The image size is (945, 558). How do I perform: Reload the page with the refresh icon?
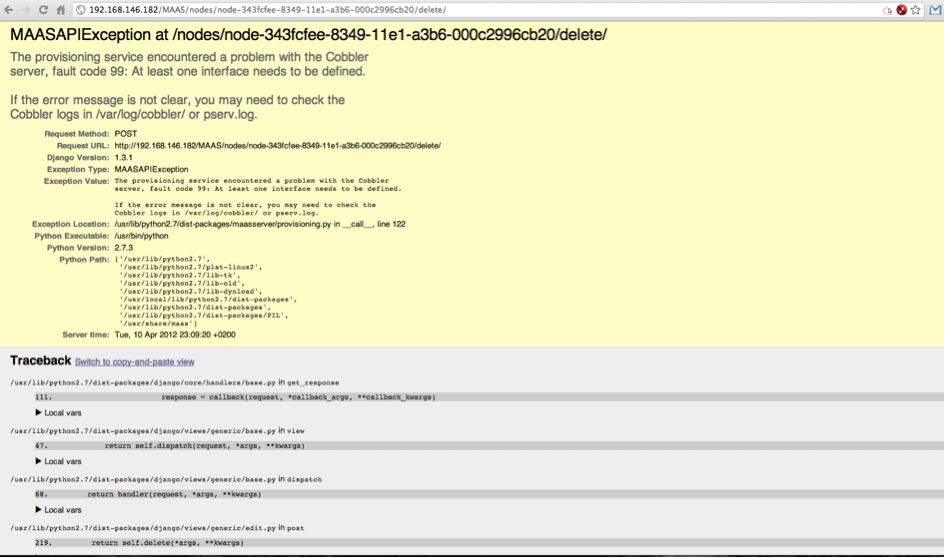point(43,10)
